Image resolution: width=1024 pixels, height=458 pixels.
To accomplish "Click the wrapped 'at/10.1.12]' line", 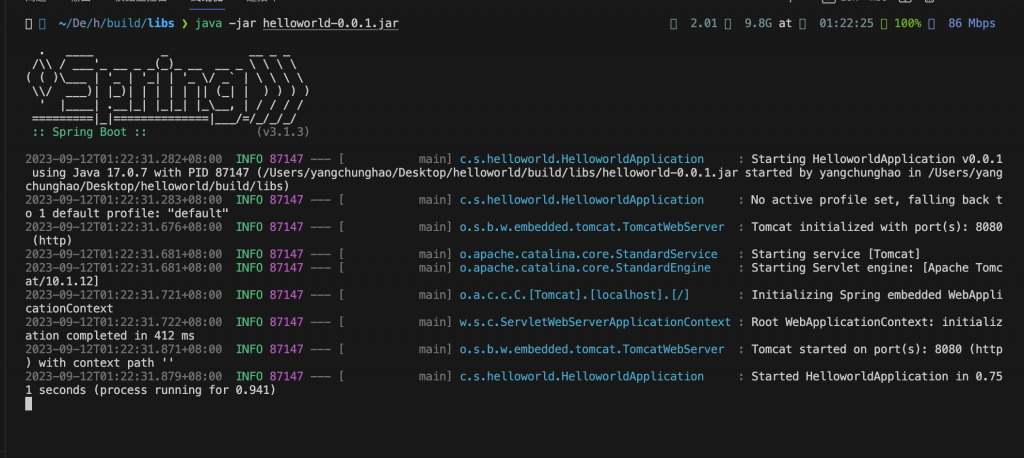I will 62,281.
